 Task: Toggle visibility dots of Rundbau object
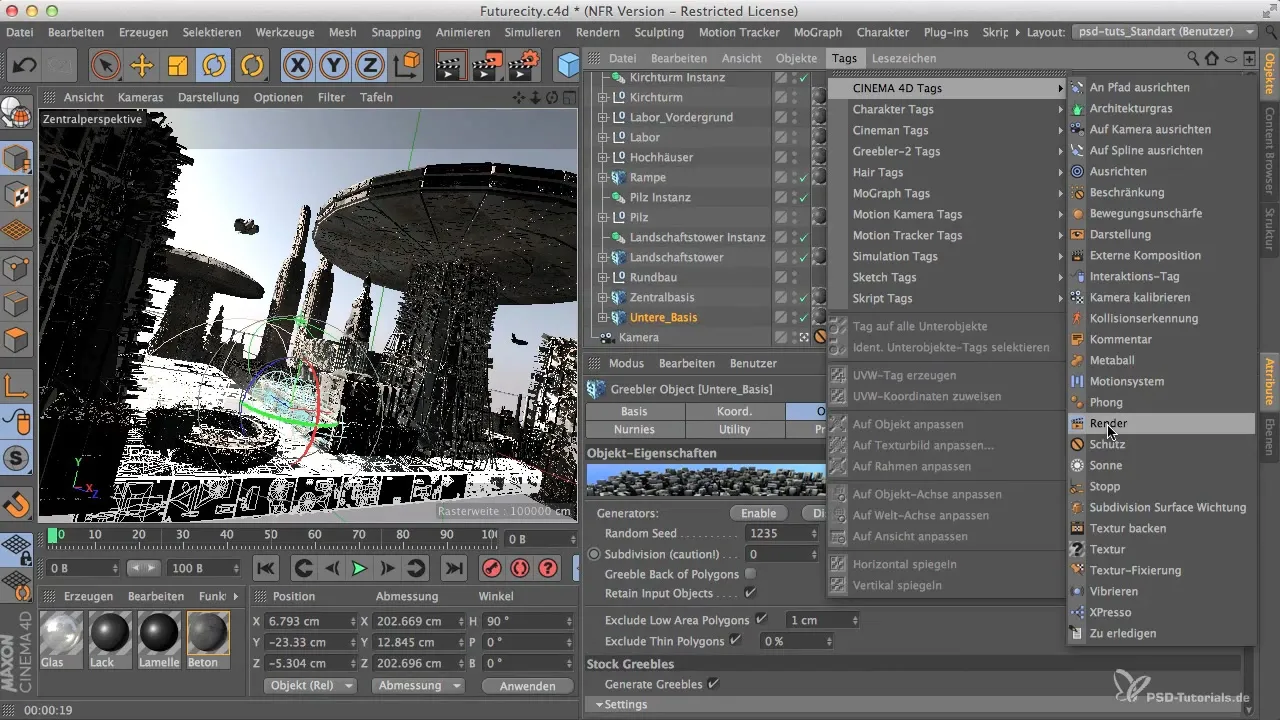(795, 277)
